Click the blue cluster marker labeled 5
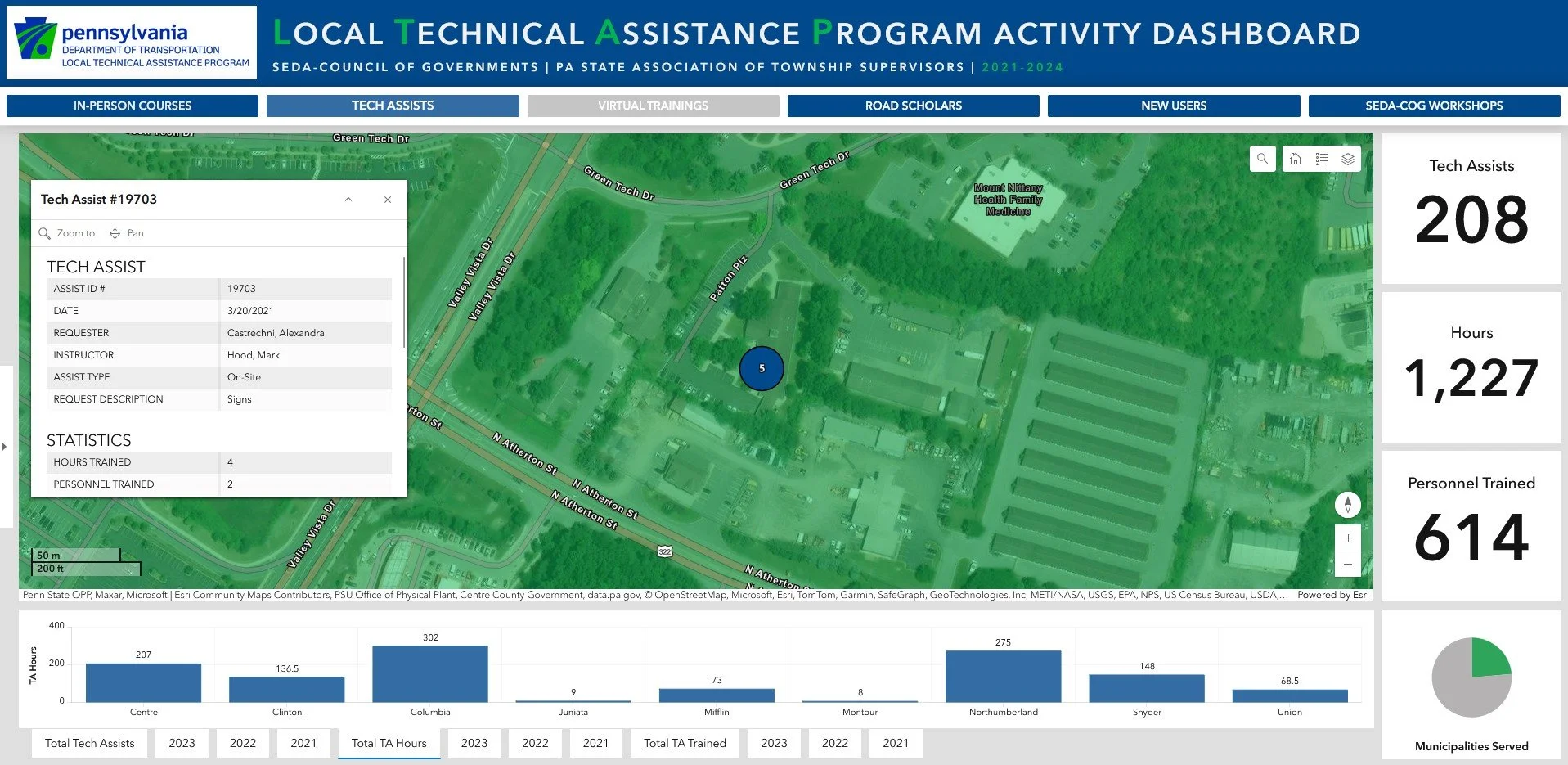Screen dimensions: 1568x765 tap(762, 368)
